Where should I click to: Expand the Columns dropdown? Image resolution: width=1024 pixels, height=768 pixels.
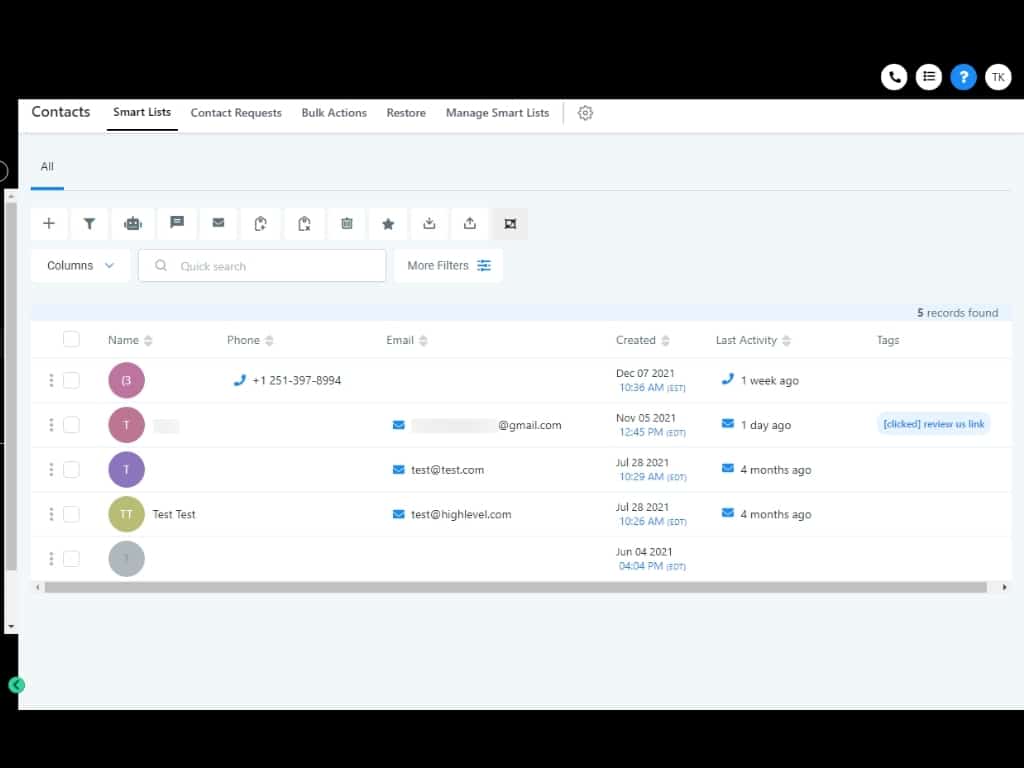click(x=81, y=266)
